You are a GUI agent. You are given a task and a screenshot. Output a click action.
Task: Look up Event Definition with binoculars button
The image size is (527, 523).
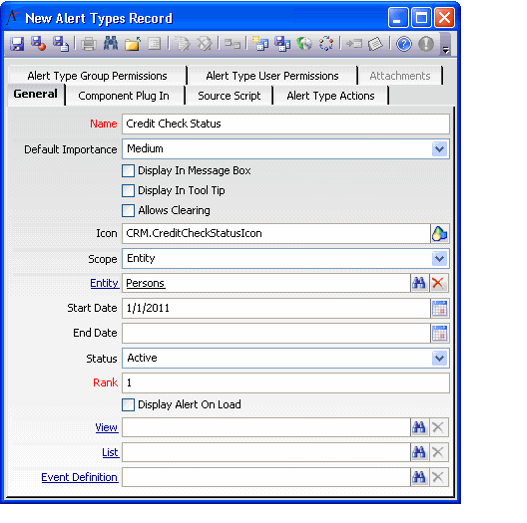pos(419,477)
